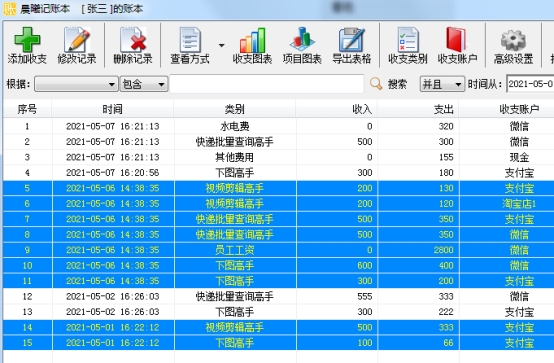Sort by the 收入 column header
This screenshot has width=554, height=363.
tap(337, 109)
